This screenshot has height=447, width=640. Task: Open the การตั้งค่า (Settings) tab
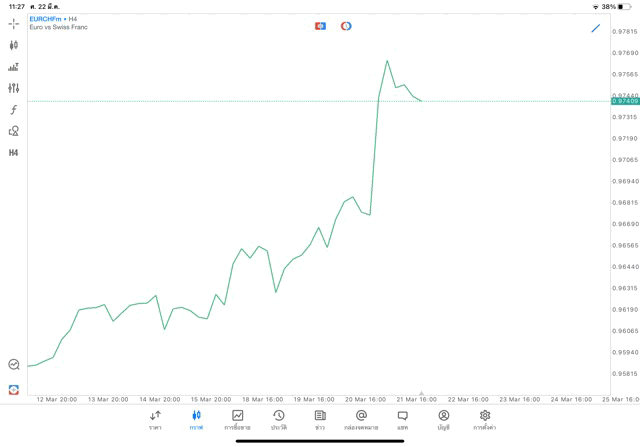tap(485, 420)
